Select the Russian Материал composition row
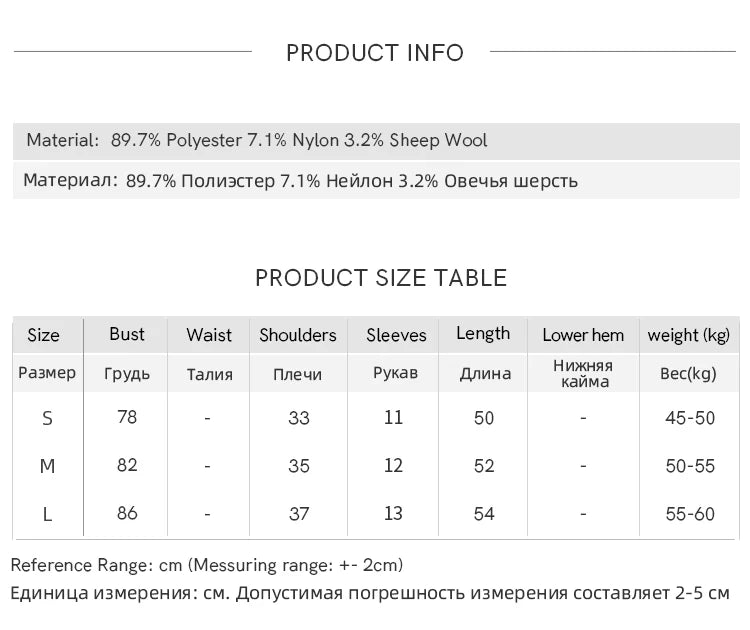750x630 pixels. click(x=376, y=181)
